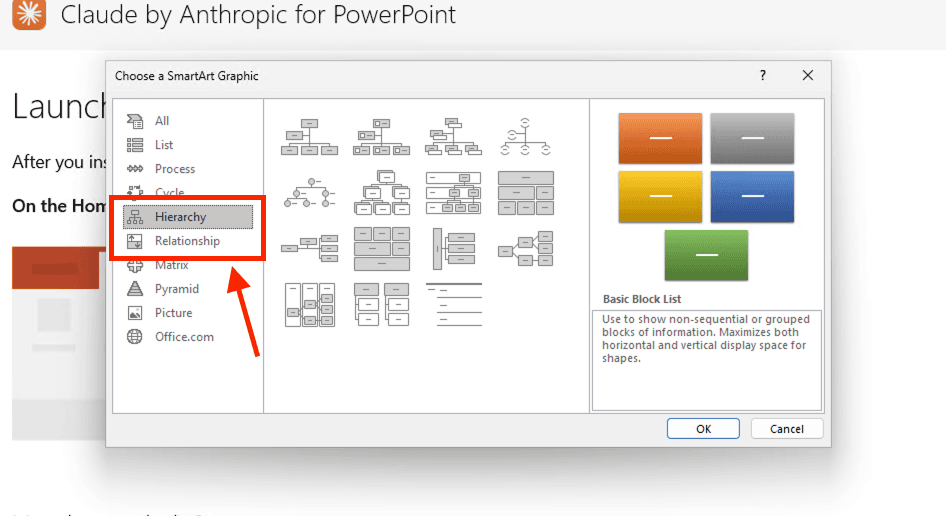Close the Choose a SmartArt Graphic dialog
Viewport: 946px width, 516px height.
coord(808,75)
